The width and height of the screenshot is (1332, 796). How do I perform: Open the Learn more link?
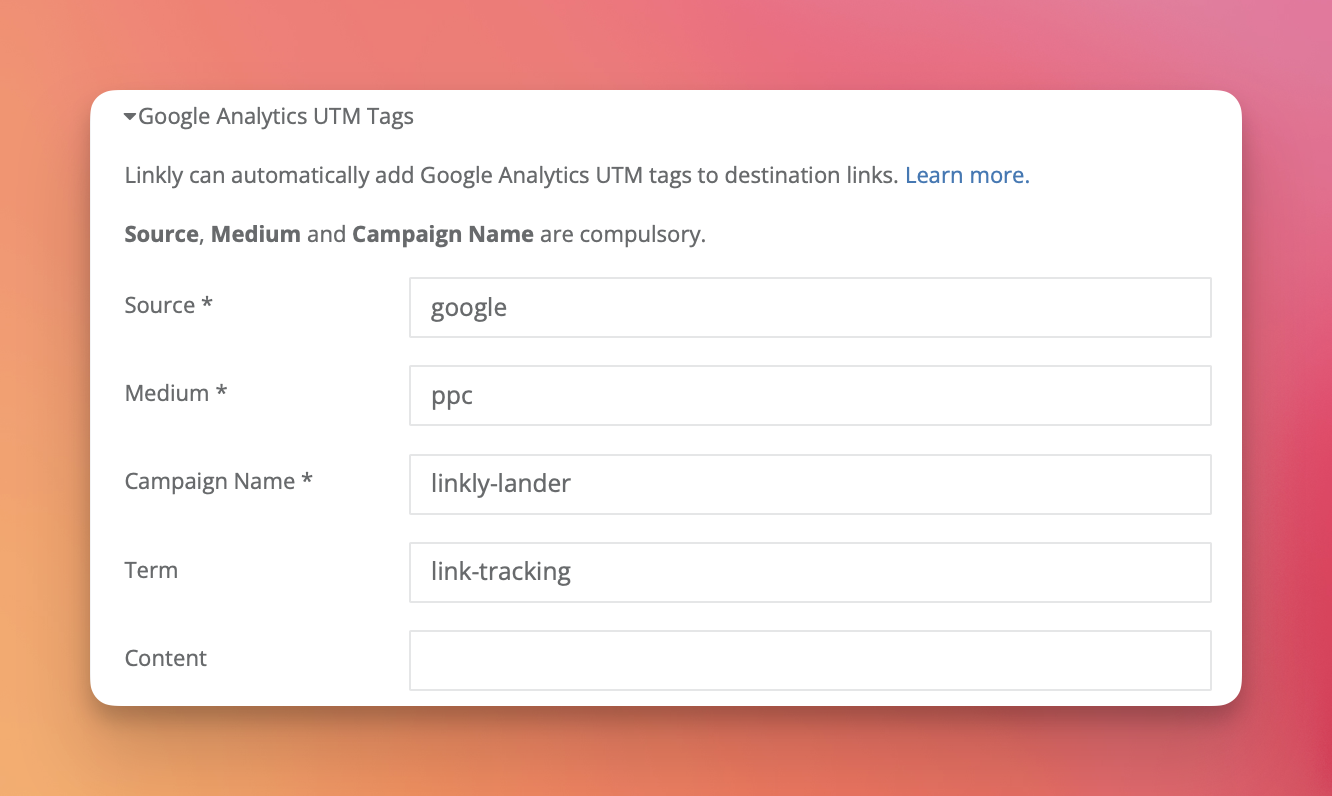(x=966, y=175)
